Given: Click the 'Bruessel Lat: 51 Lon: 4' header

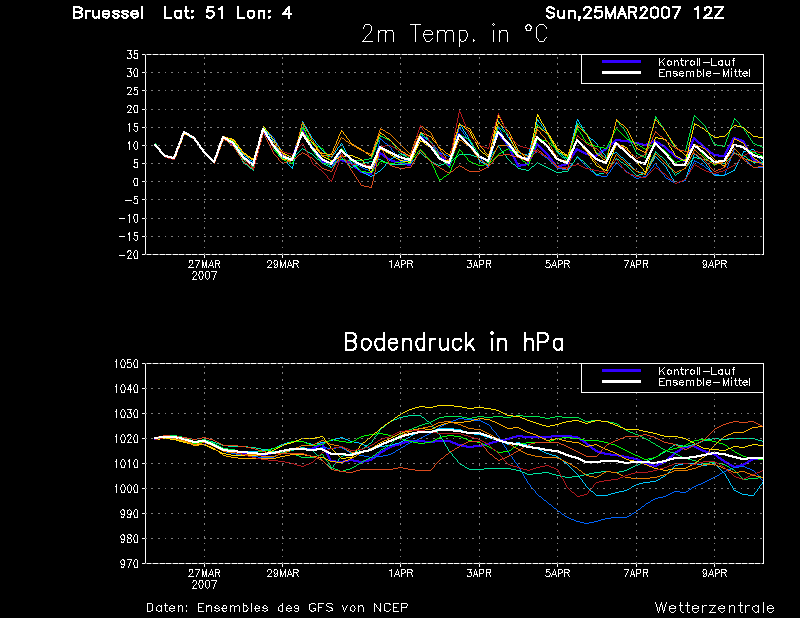Looking at the screenshot, I should click(182, 13).
